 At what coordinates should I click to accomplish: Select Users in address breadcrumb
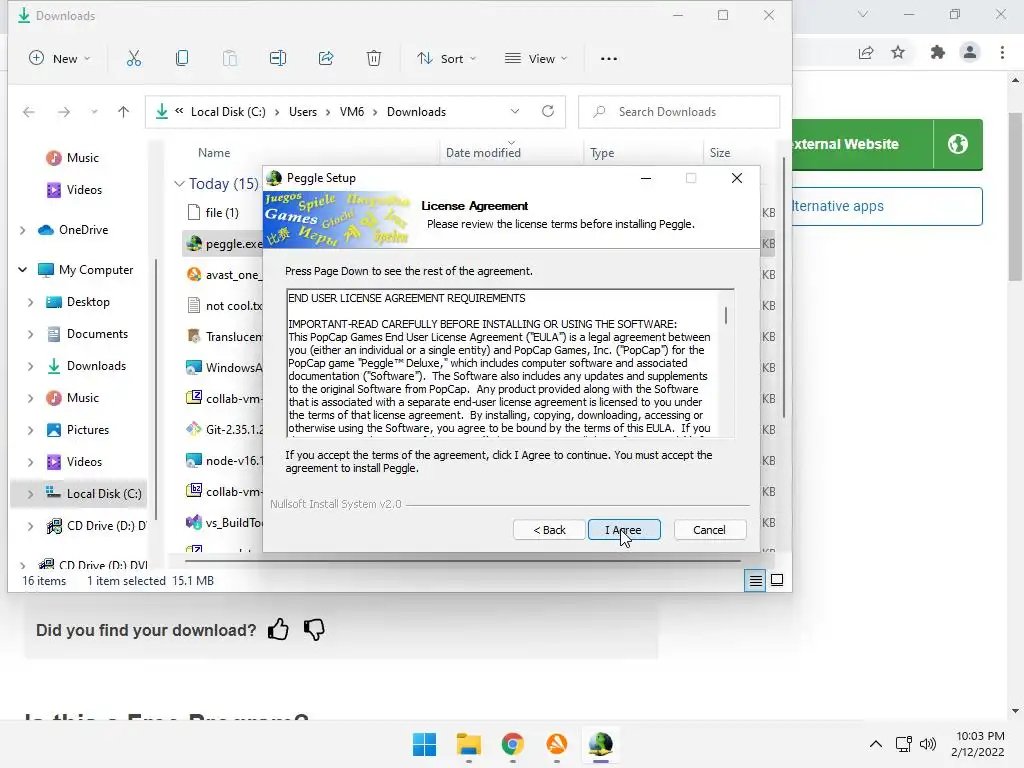[303, 112]
